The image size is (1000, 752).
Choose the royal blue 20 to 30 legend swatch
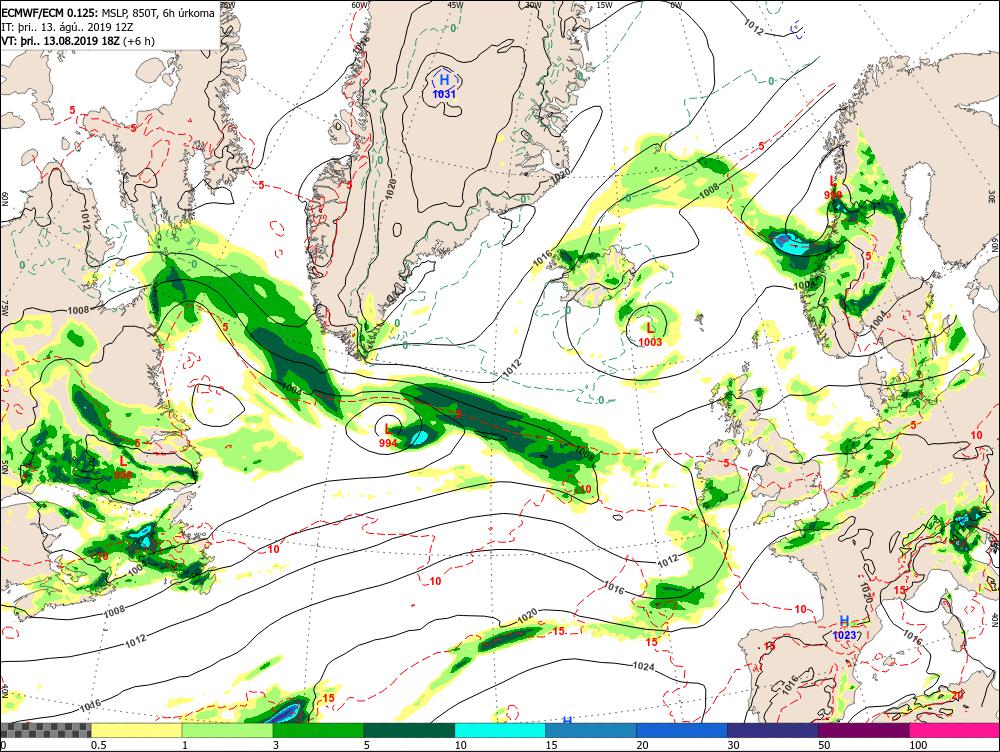tap(682, 730)
